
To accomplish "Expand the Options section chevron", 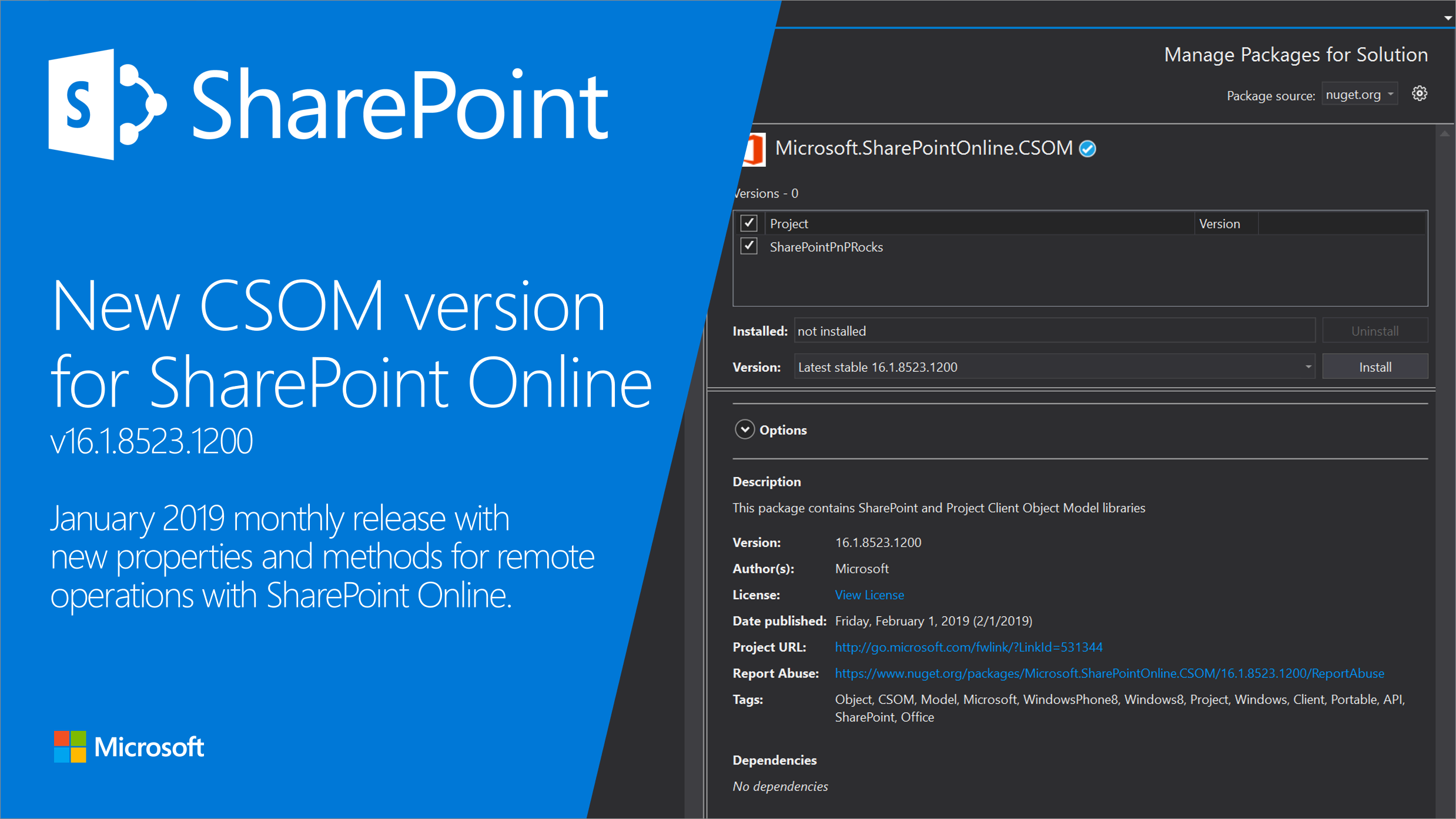I will [744, 429].
